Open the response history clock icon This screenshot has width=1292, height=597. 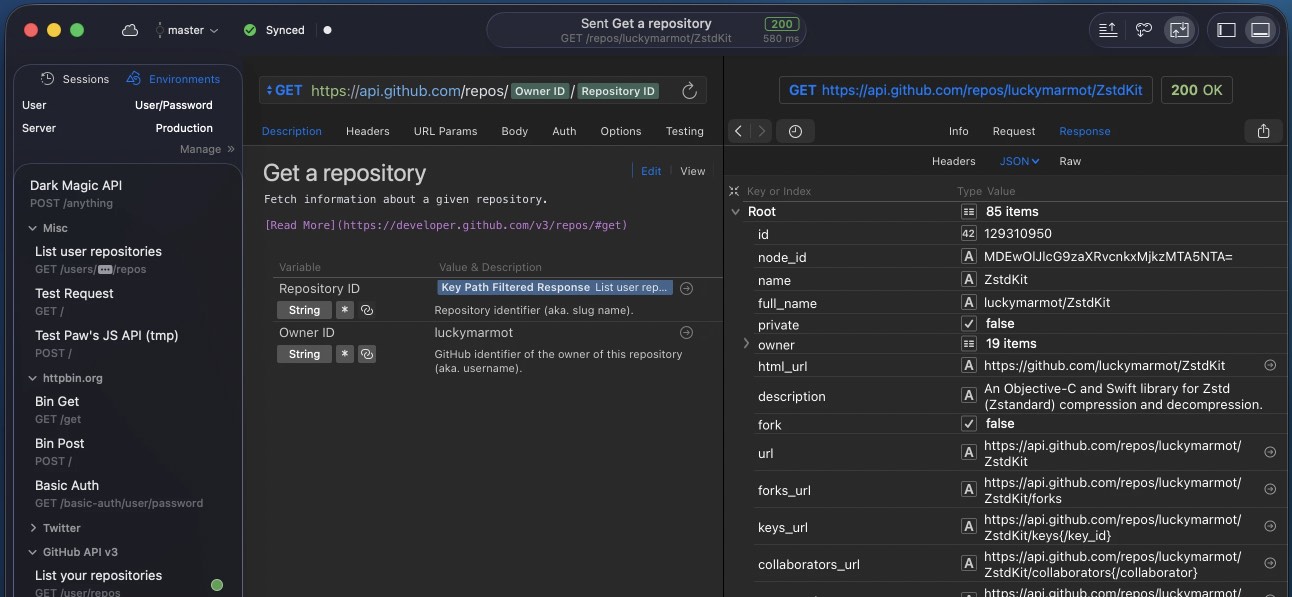(x=795, y=131)
